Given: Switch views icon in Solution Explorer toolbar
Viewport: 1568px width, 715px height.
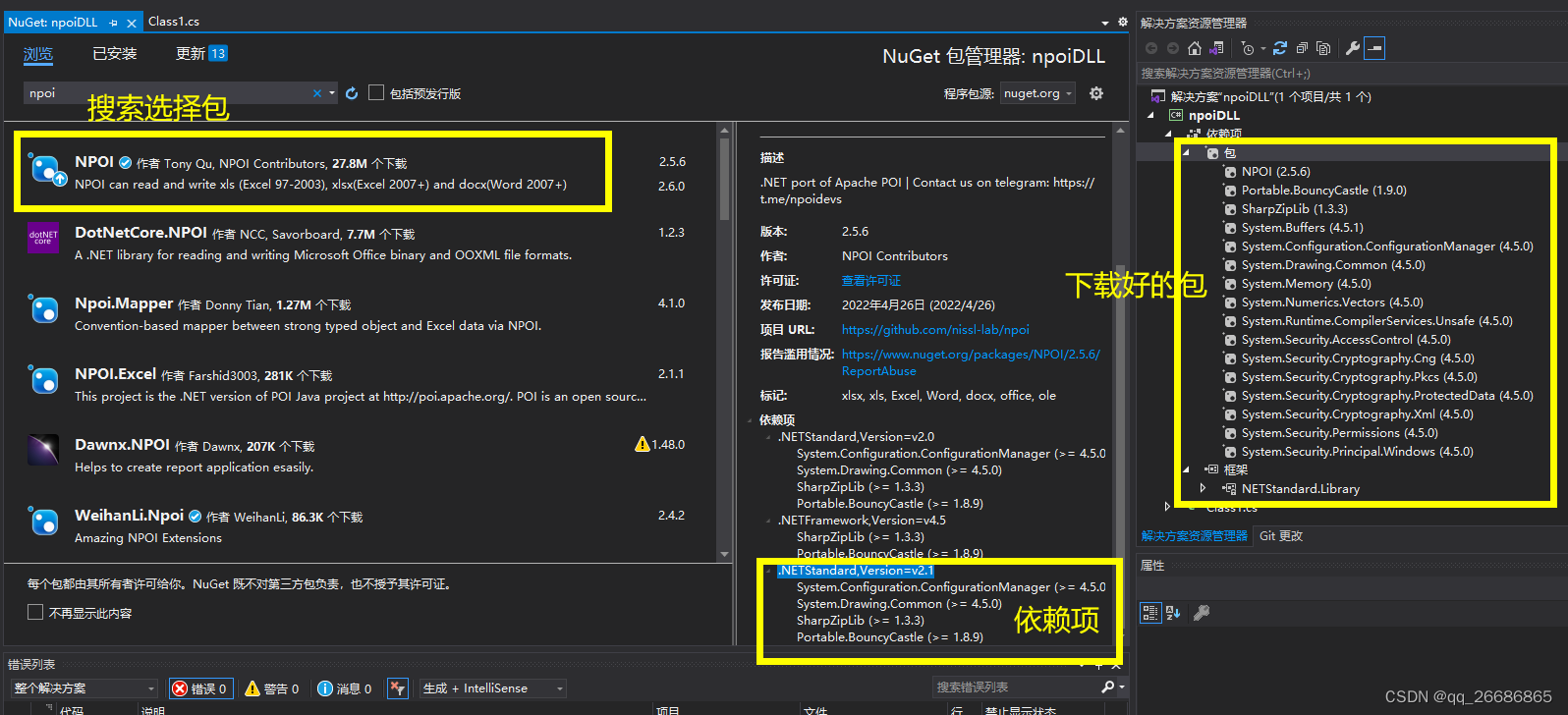Looking at the screenshot, I should 1216,48.
